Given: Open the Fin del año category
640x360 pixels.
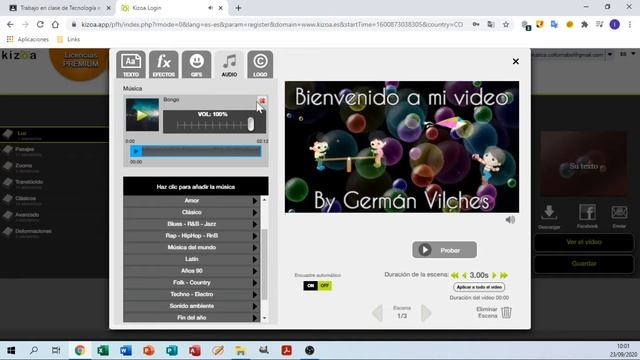Looking at the screenshot, I should coord(191,318).
